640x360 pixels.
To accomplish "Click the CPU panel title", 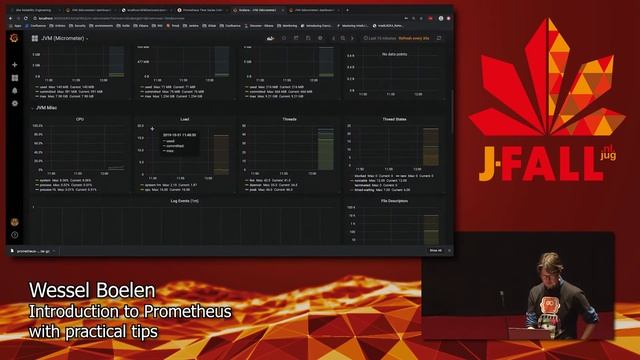I will (x=80, y=119).
